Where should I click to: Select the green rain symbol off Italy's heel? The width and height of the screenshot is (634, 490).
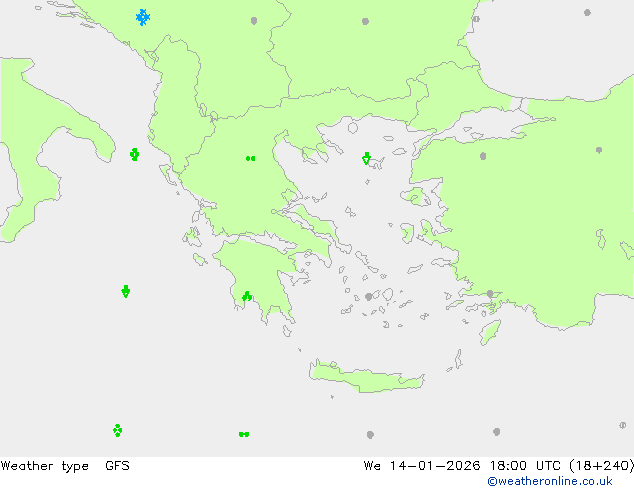[135, 154]
